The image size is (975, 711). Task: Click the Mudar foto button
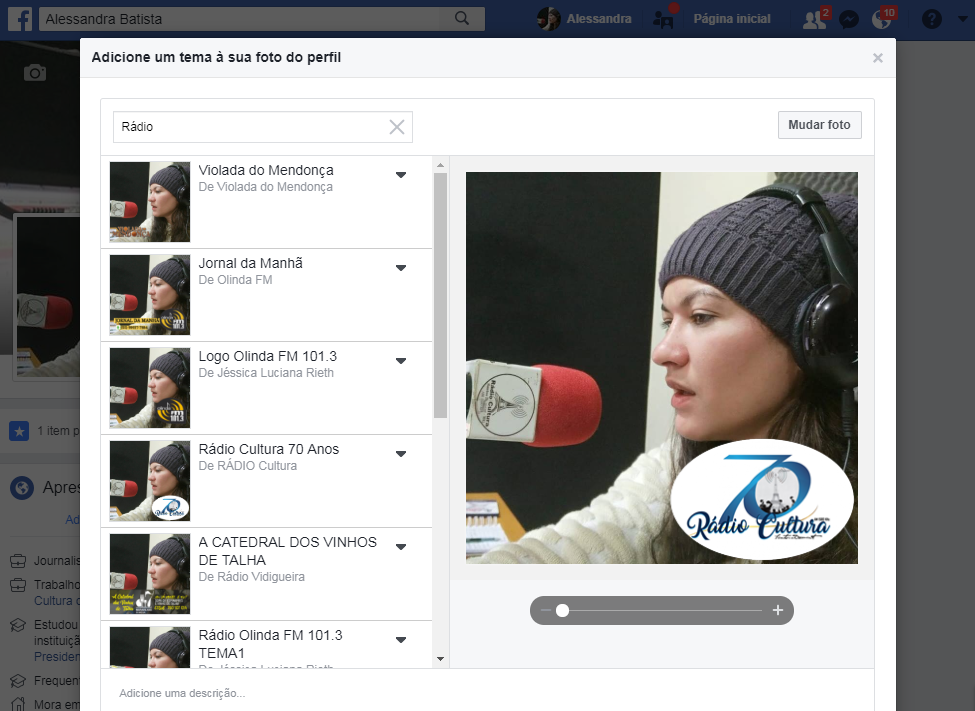pyautogui.click(x=819, y=125)
